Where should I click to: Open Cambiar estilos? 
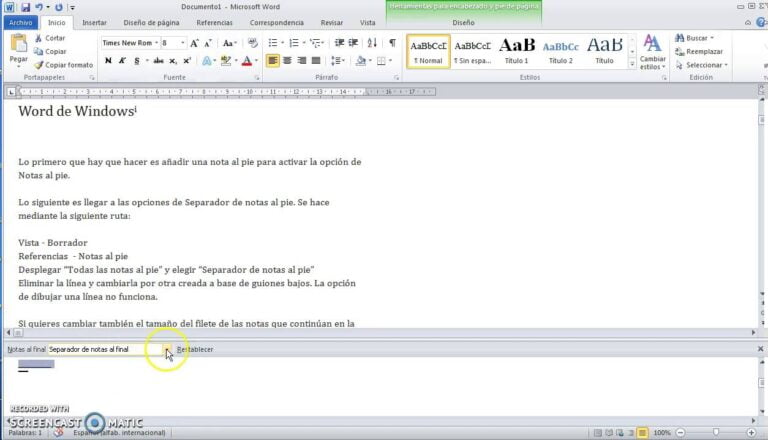pyautogui.click(x=652, y=52)
